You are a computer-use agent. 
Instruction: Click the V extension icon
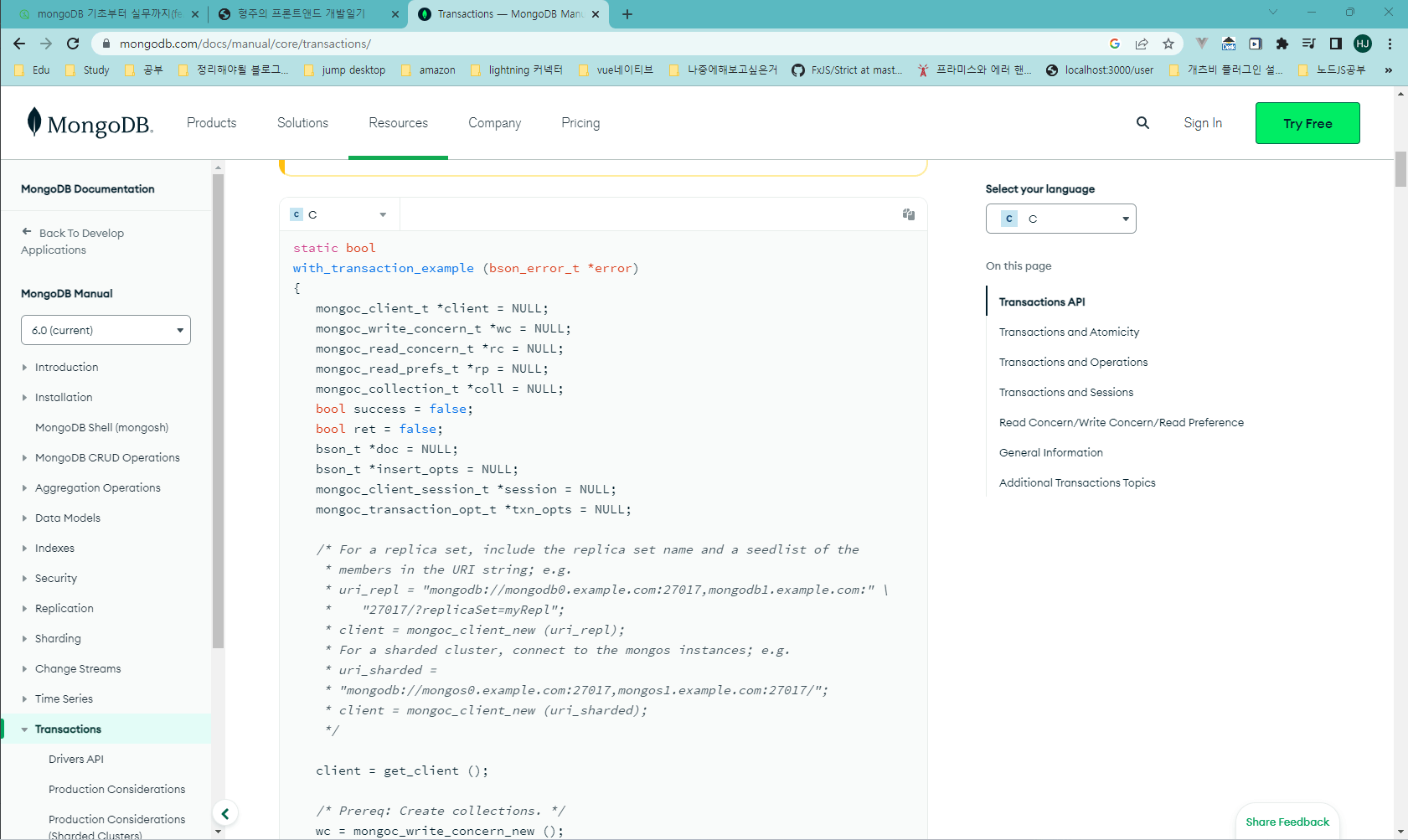tap(1202, 44)
